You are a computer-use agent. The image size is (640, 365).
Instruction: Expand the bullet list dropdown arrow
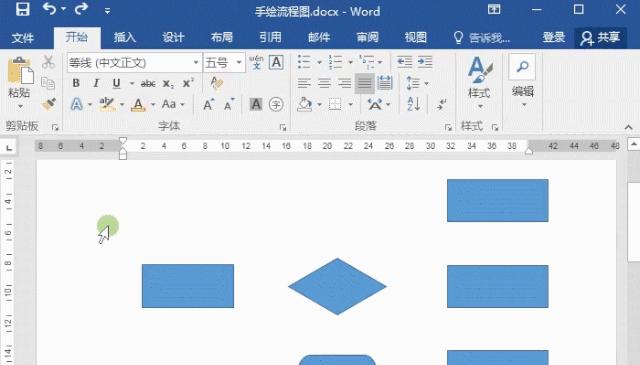coord(319,62)
